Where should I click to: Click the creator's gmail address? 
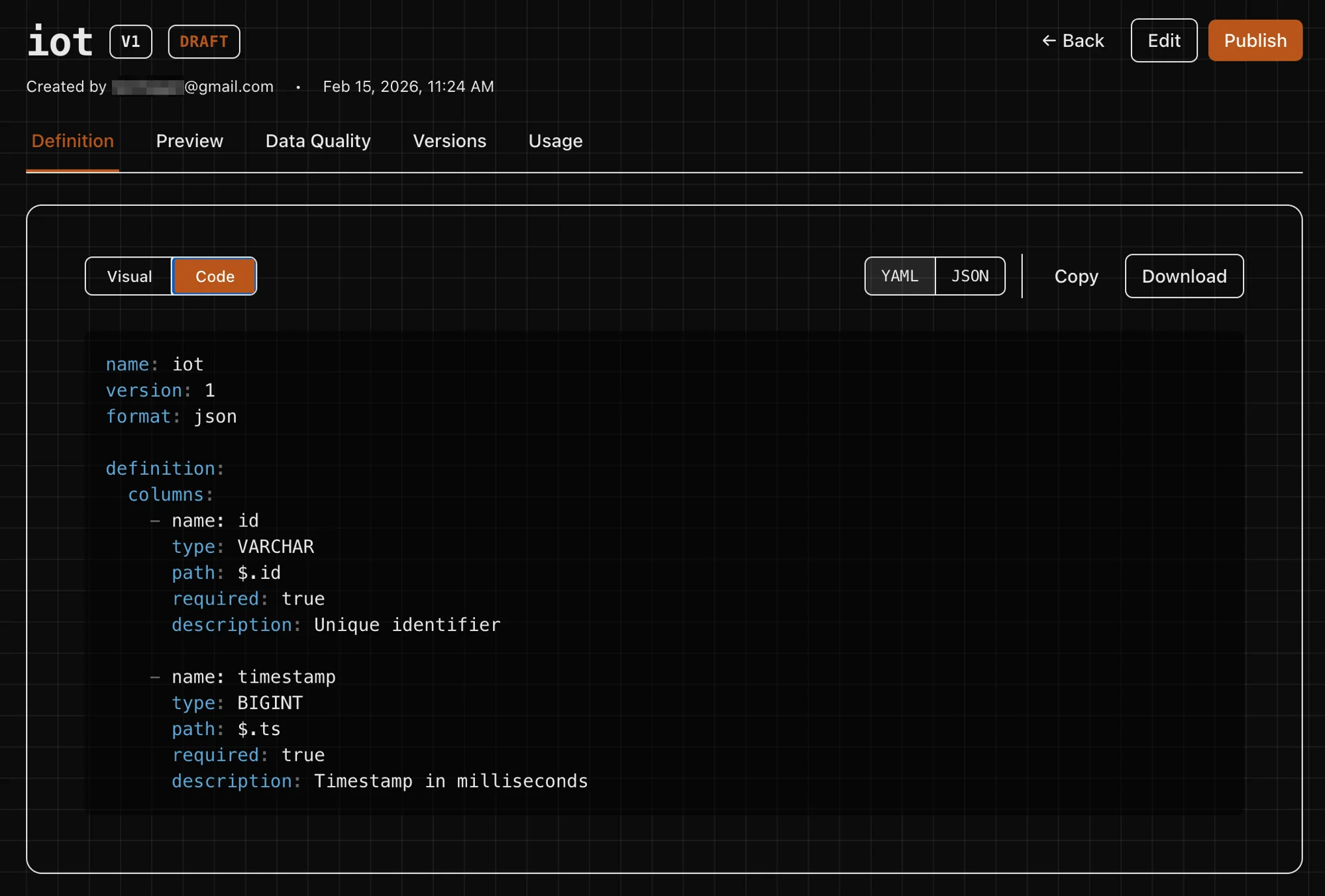192,86
